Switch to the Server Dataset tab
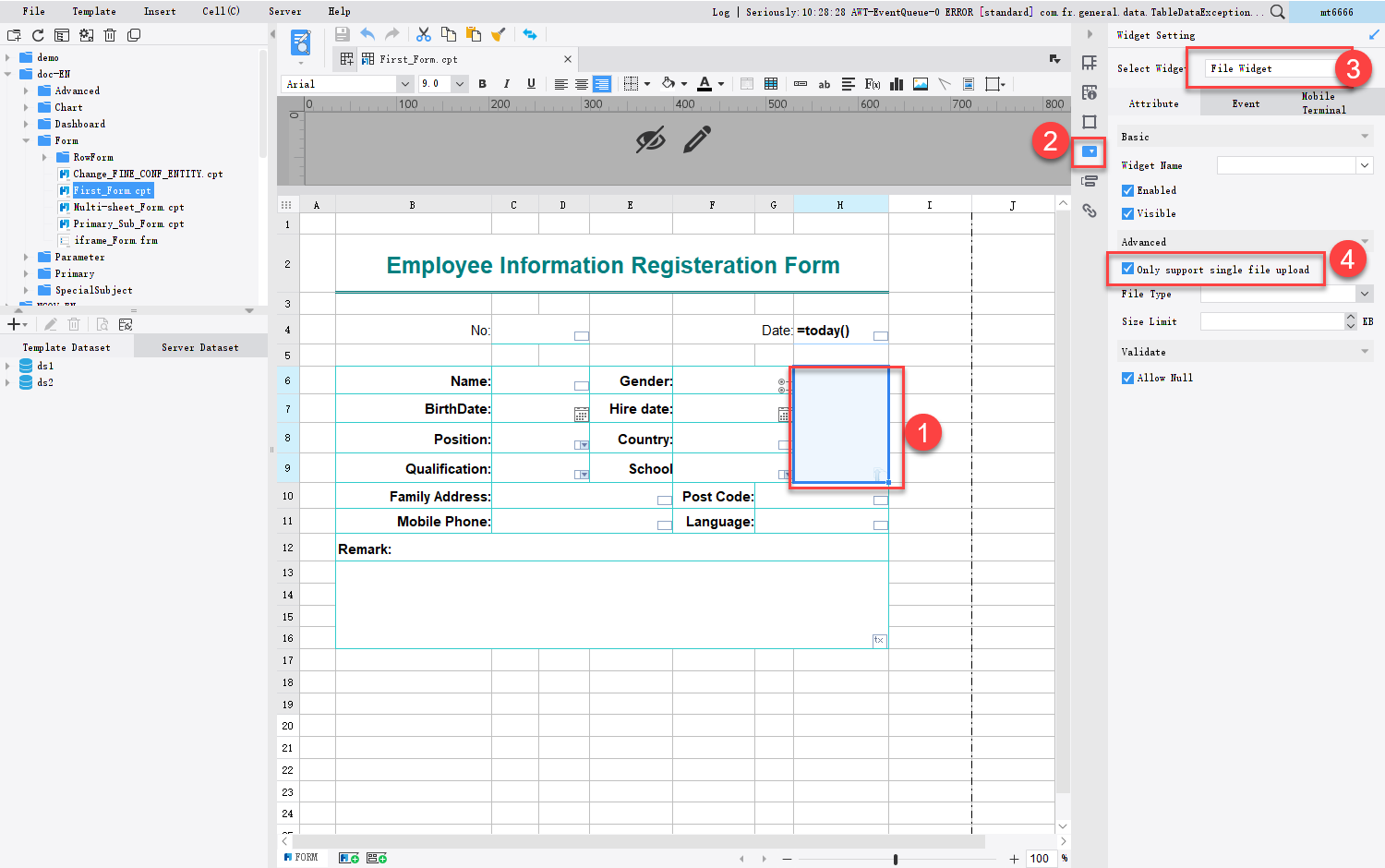Screen dimensions: 1385x868 tap(200, 347)
